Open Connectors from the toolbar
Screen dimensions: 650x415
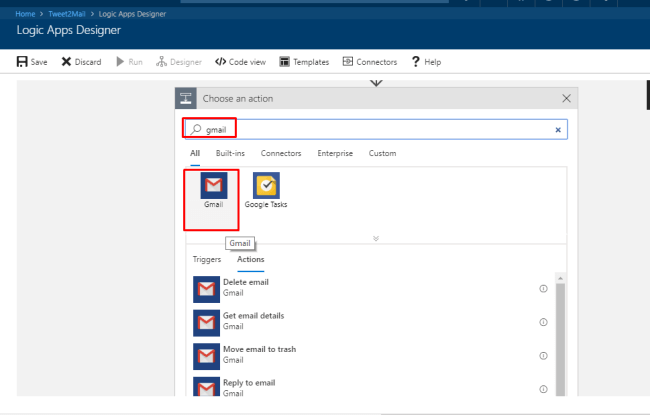pyautogui.click(x=370, y=62)
